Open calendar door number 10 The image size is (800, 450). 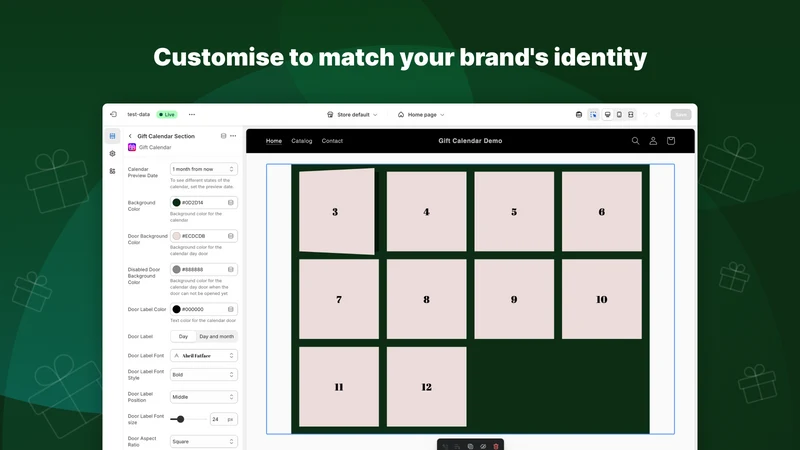click(x=602, y=299)
